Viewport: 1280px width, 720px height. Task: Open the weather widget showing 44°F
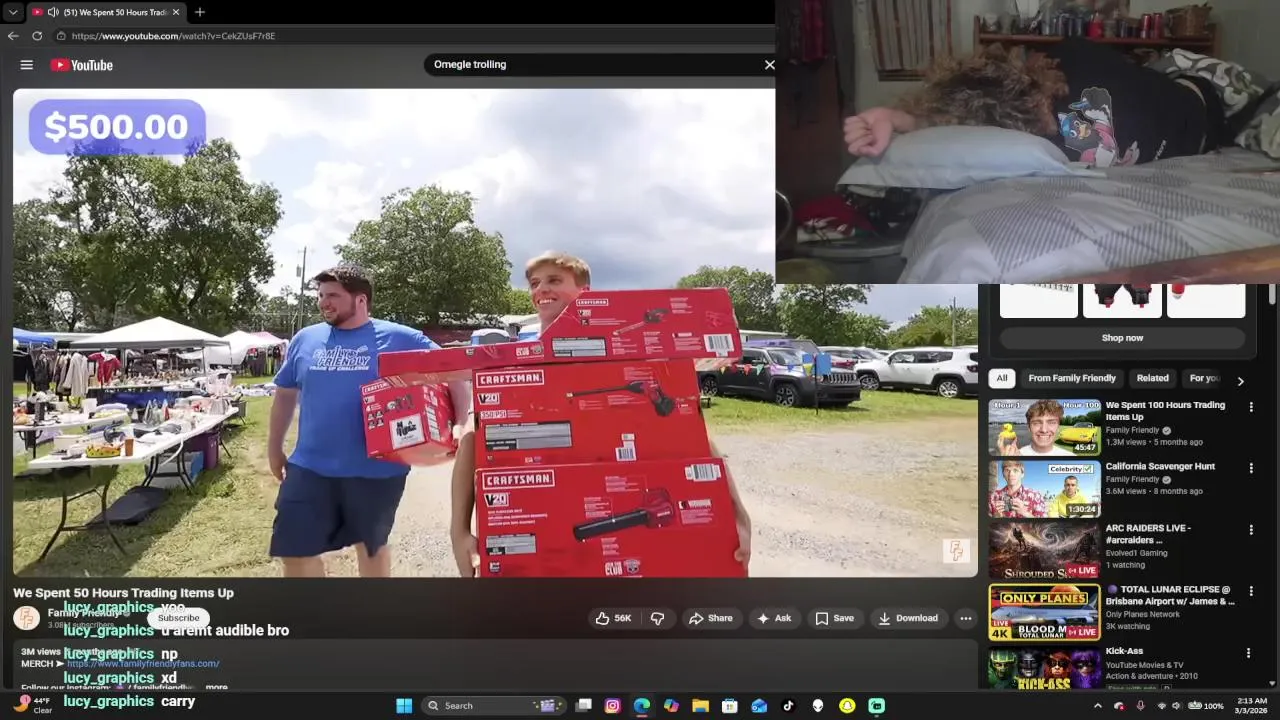pos(32,705)
